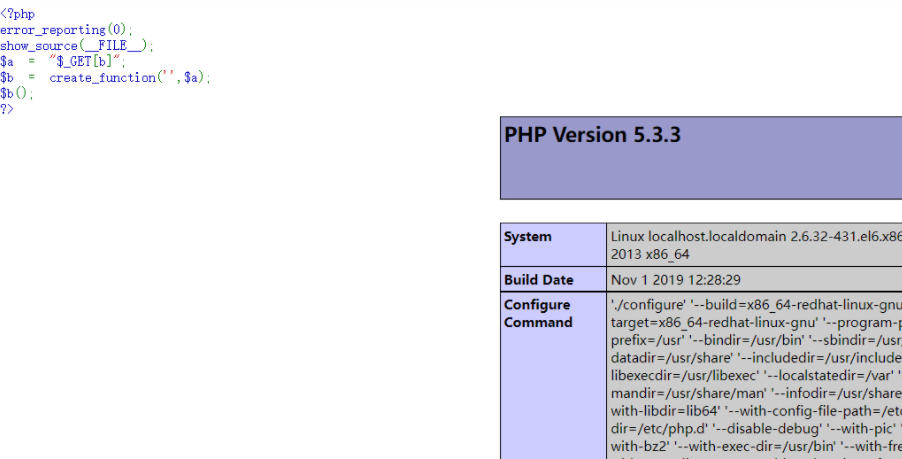This screenshot has width=902, height=459.
Task: Click the 'mandir=/usr/share/man' configure line
Action: [756, 393]
